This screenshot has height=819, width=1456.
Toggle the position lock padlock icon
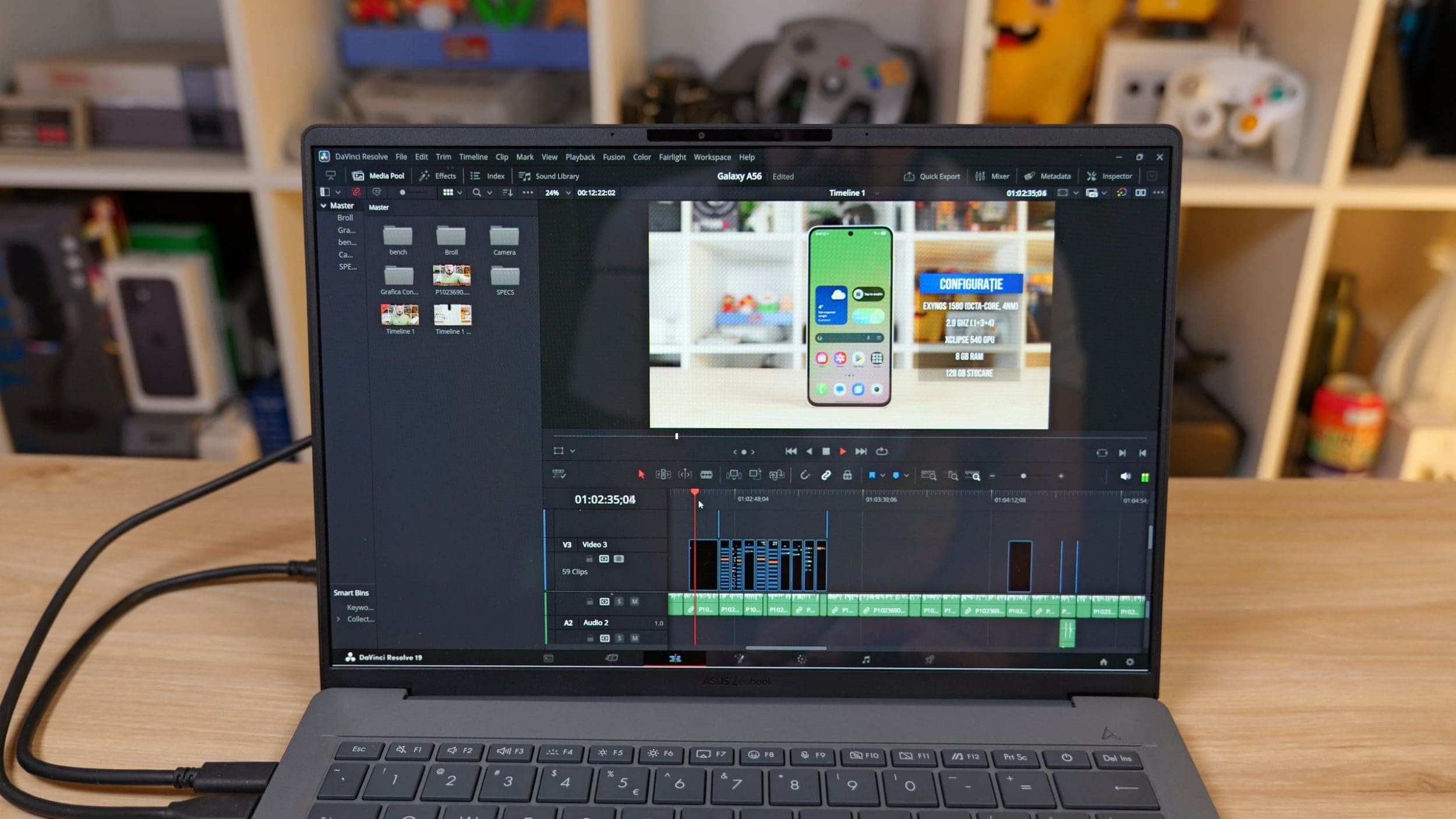point(847,475)
